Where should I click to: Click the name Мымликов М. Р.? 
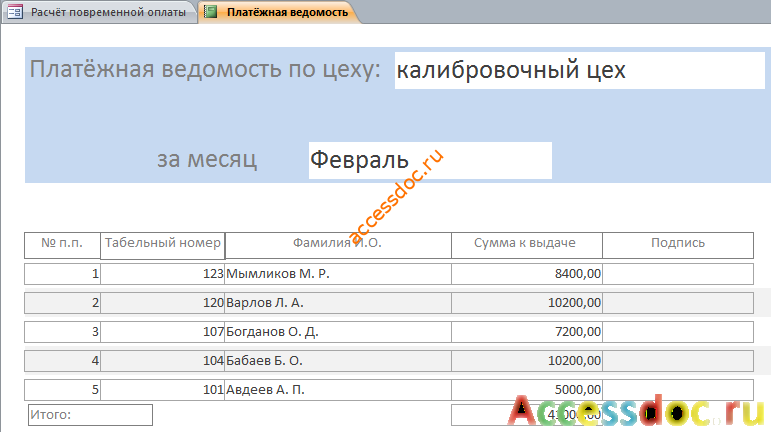click(x=338, y=274)
